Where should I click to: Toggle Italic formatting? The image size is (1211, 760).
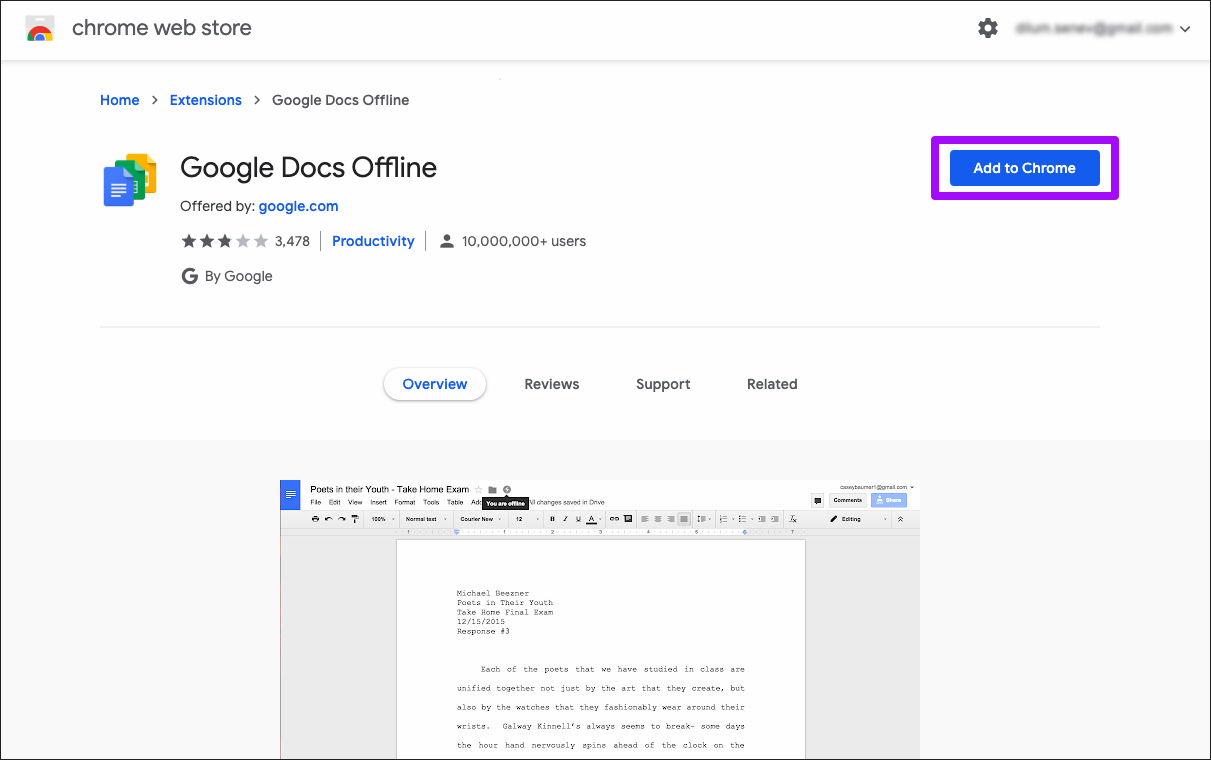tap(565, 518)
